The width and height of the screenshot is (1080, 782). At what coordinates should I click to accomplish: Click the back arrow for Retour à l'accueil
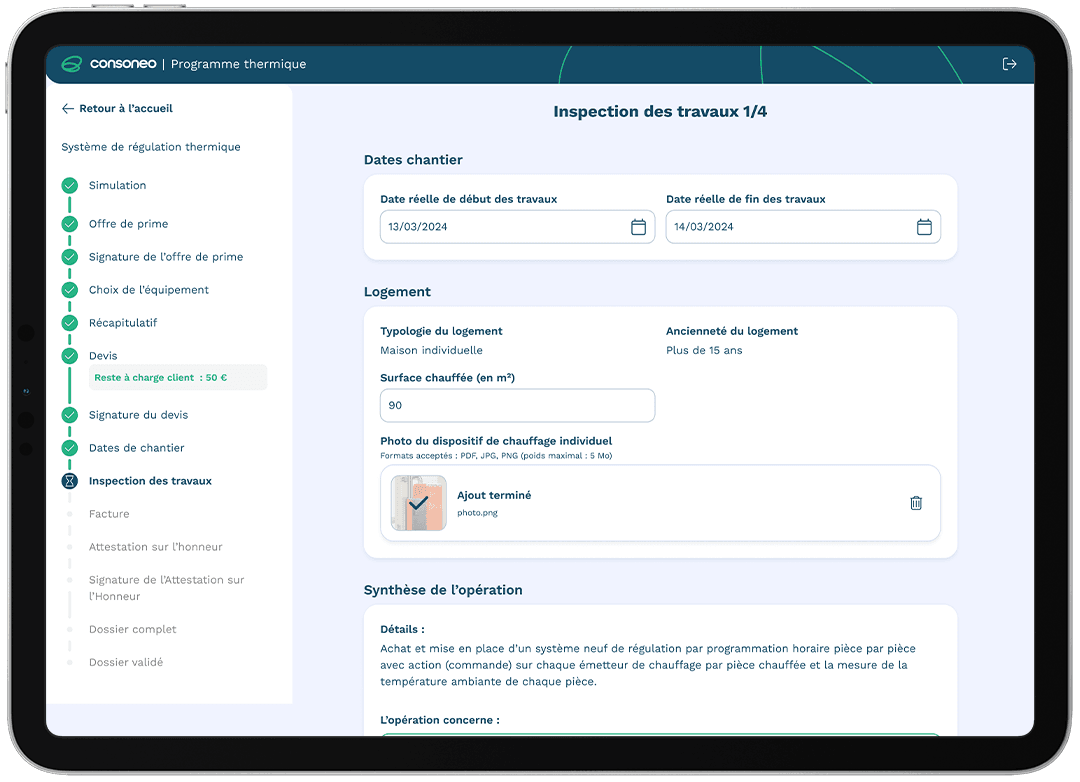(x=68, y=109)
